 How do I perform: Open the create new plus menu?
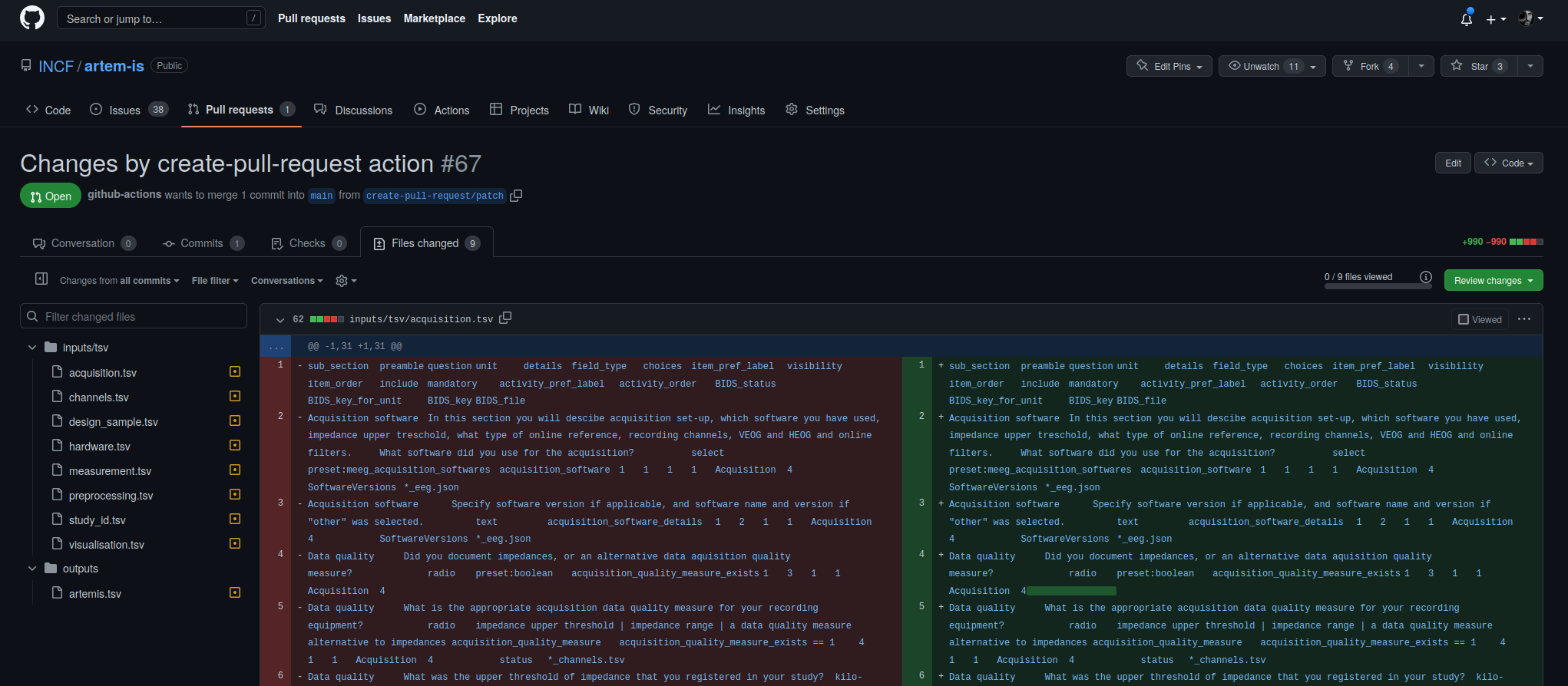[x=1495, y=19]
